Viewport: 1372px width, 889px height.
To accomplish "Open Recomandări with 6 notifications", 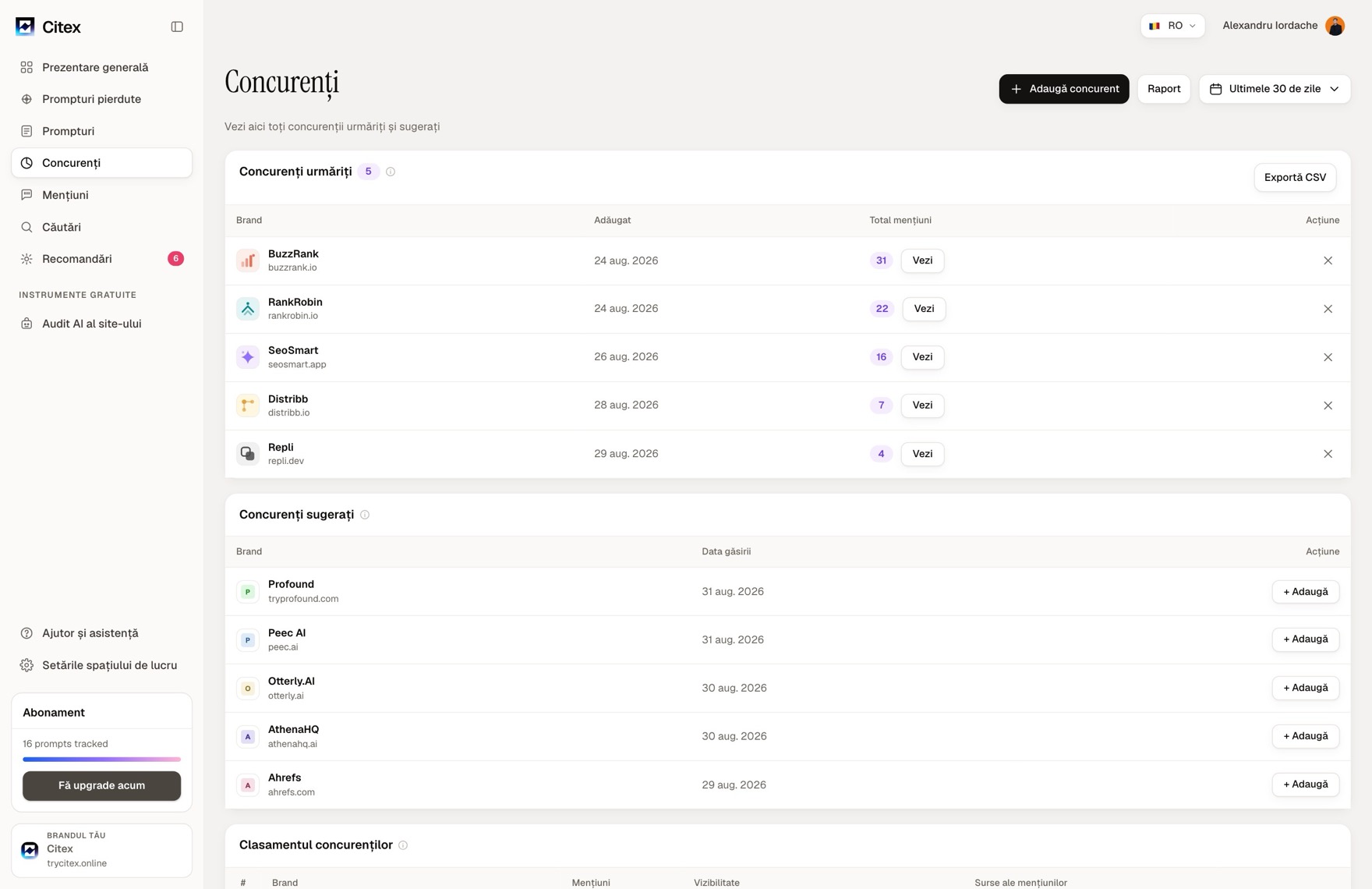I will (101, 259).
